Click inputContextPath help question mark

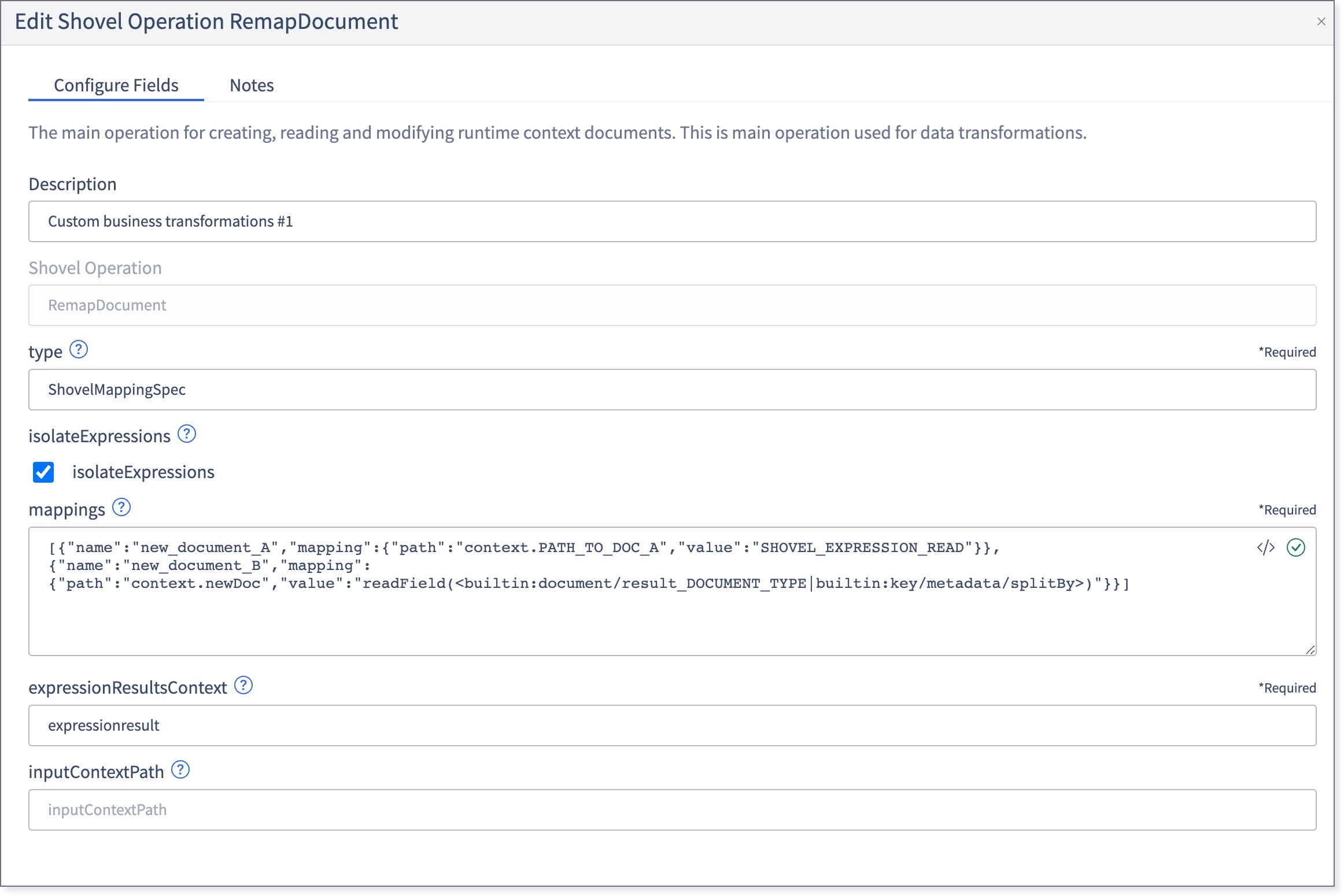point(181,769)
